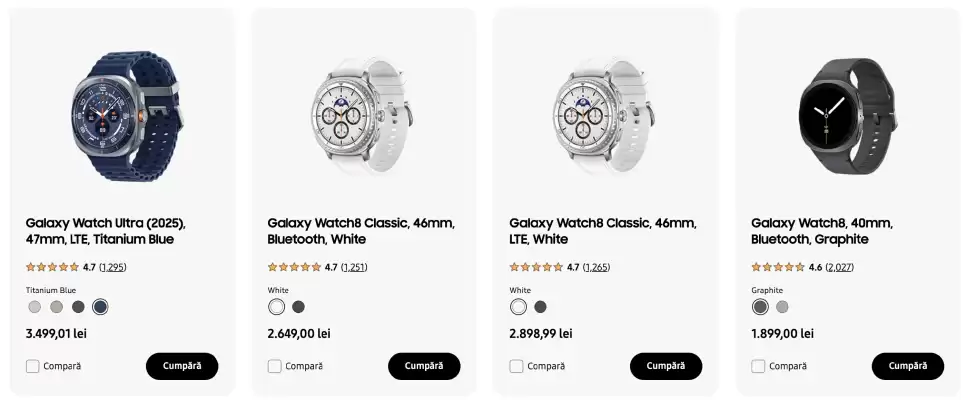
Task: Open 2.027 reviews link for Galaxy Watch8
Action: coord(840,267)
